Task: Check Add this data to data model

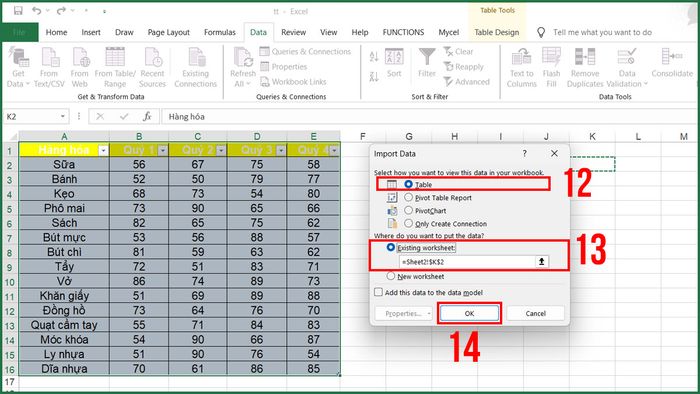Action: tap(379, 292)
